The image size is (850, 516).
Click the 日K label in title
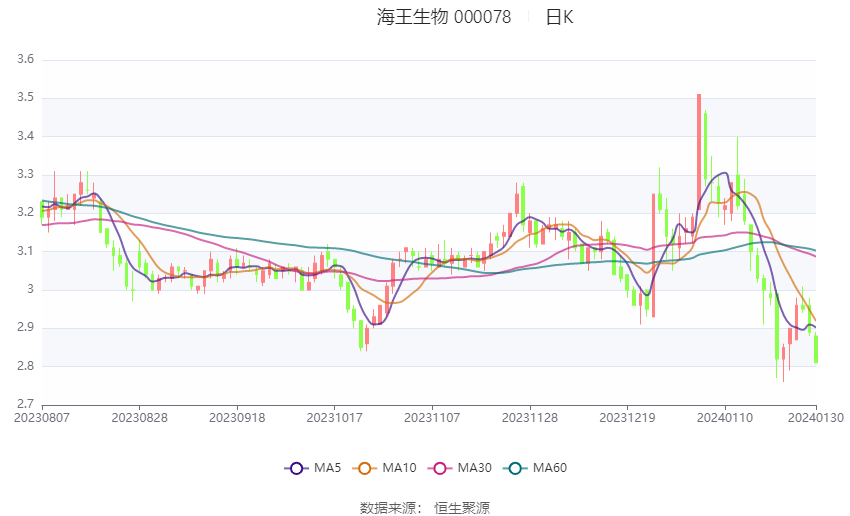tap(559, 17)
